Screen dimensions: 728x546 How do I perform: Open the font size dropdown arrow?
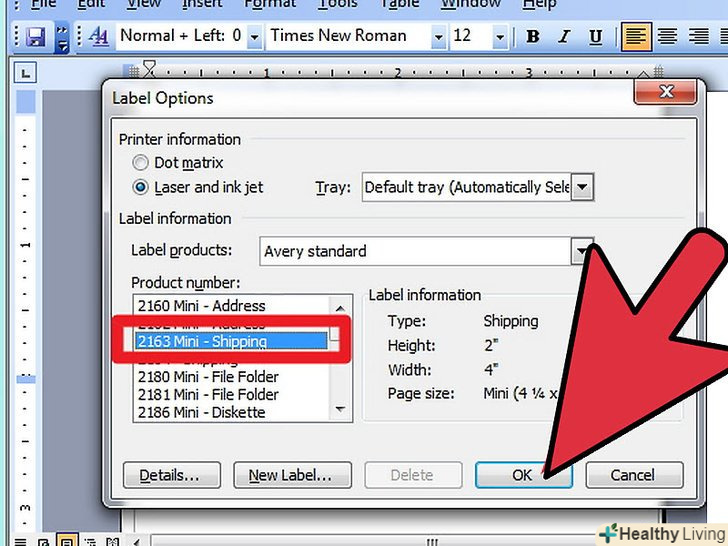click(x=500, y=37)
